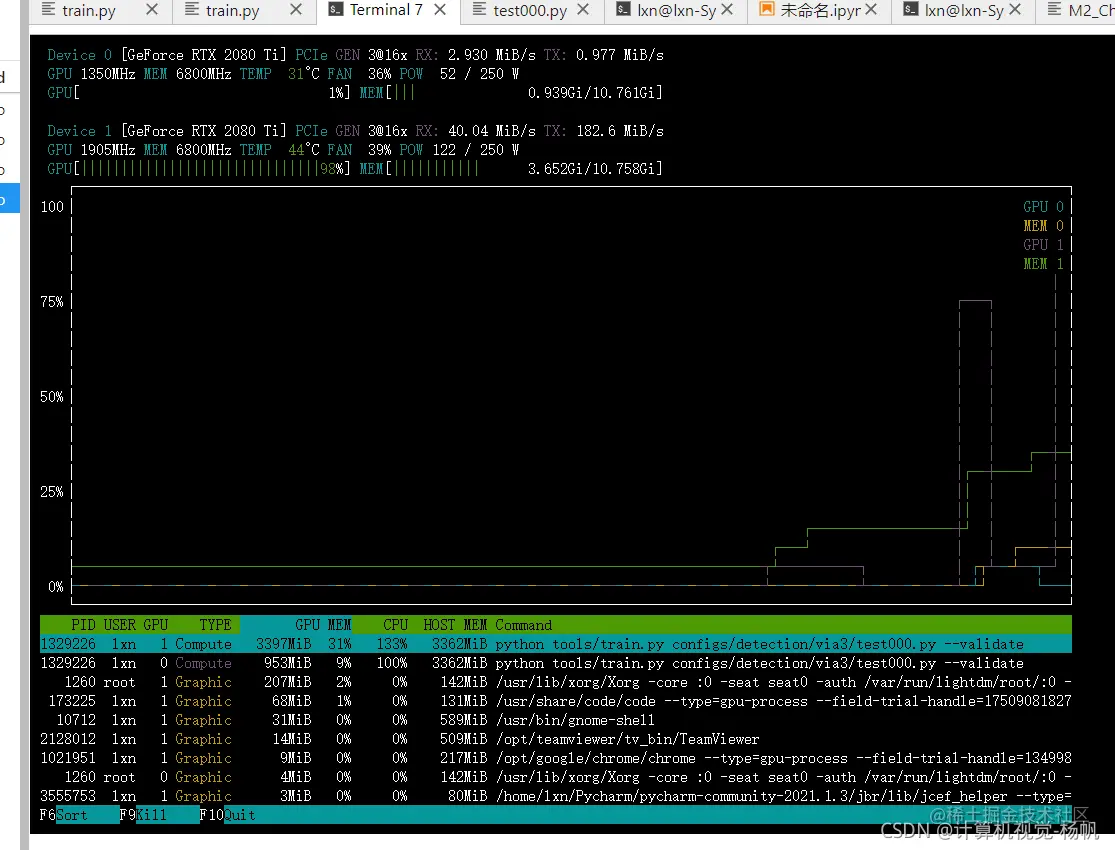Image resolution: width=1115 pixels, height=850 pixels.
Task: Select the train.py process using 953MiB
Action: tap(555, 664)
